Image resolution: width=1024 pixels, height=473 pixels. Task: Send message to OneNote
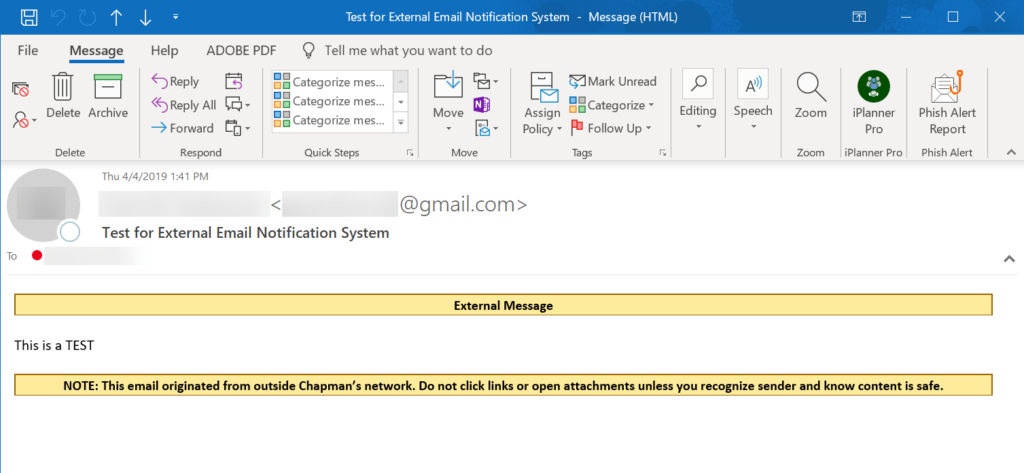(482, 105)
